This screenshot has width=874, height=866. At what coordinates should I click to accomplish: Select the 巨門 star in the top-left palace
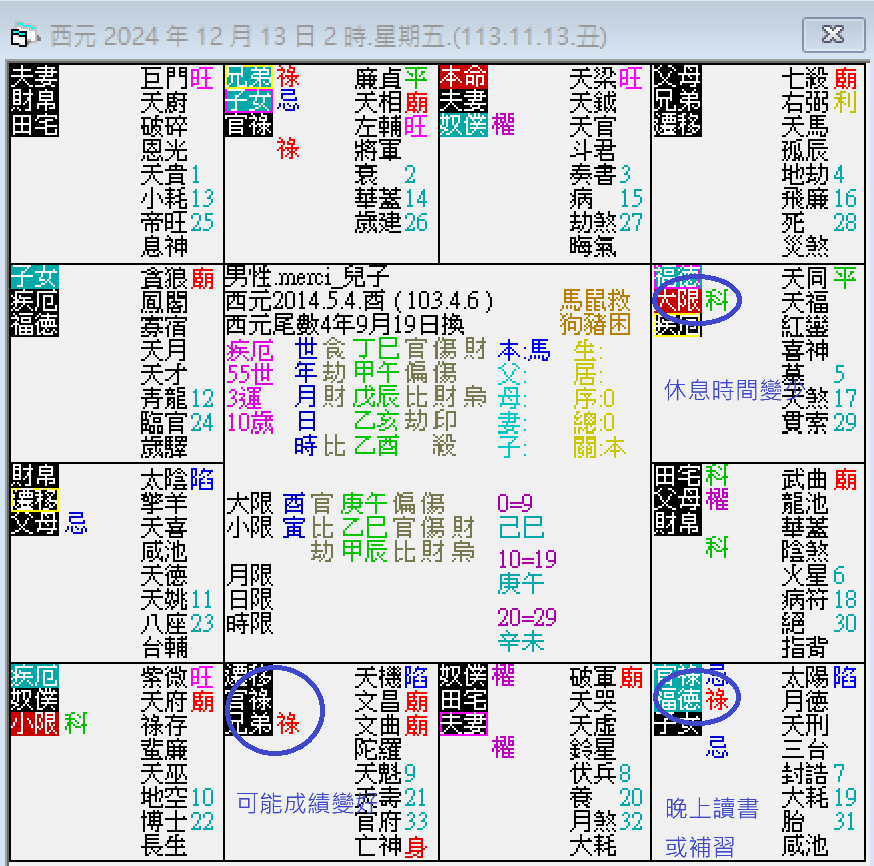[x=164, y=79]
